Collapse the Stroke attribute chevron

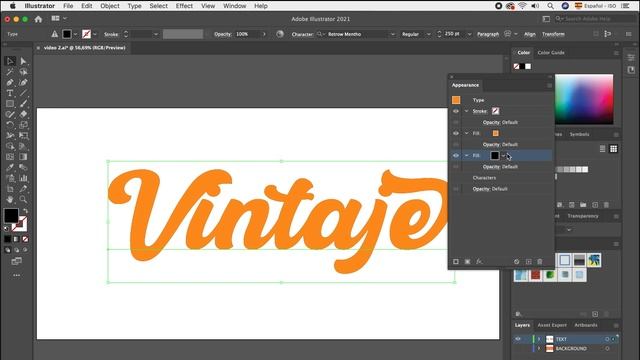pyautogui.click(x=467, y=111)
